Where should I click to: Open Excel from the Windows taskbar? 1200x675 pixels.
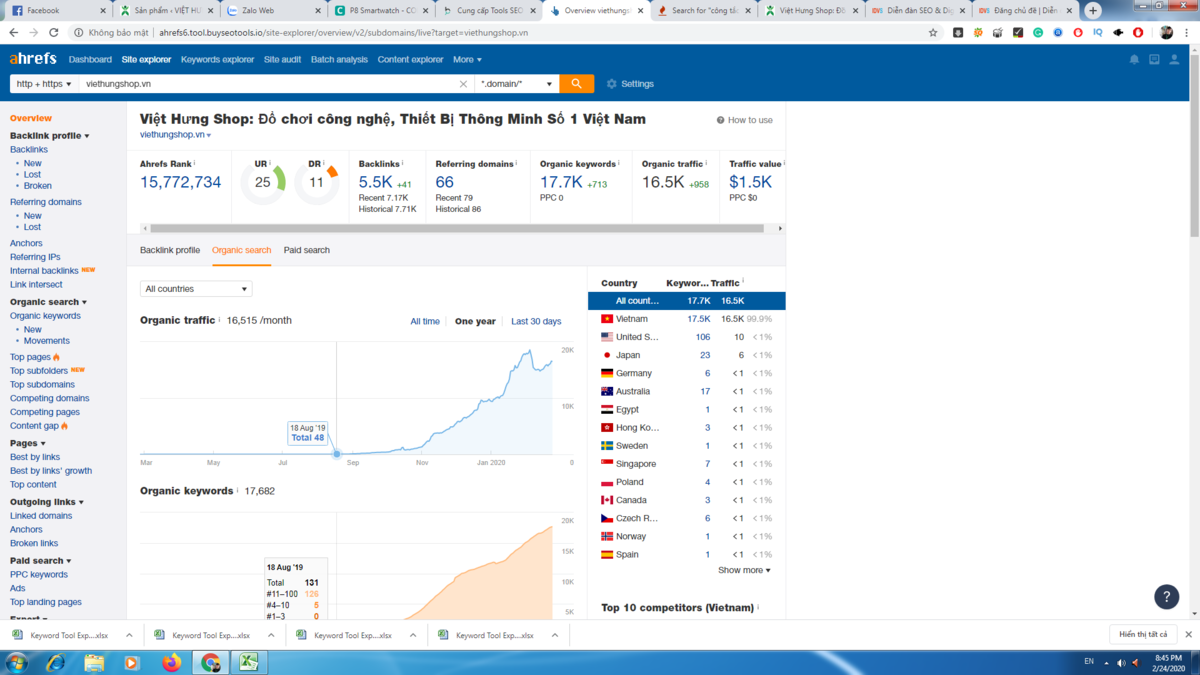(x=248, y=662)
